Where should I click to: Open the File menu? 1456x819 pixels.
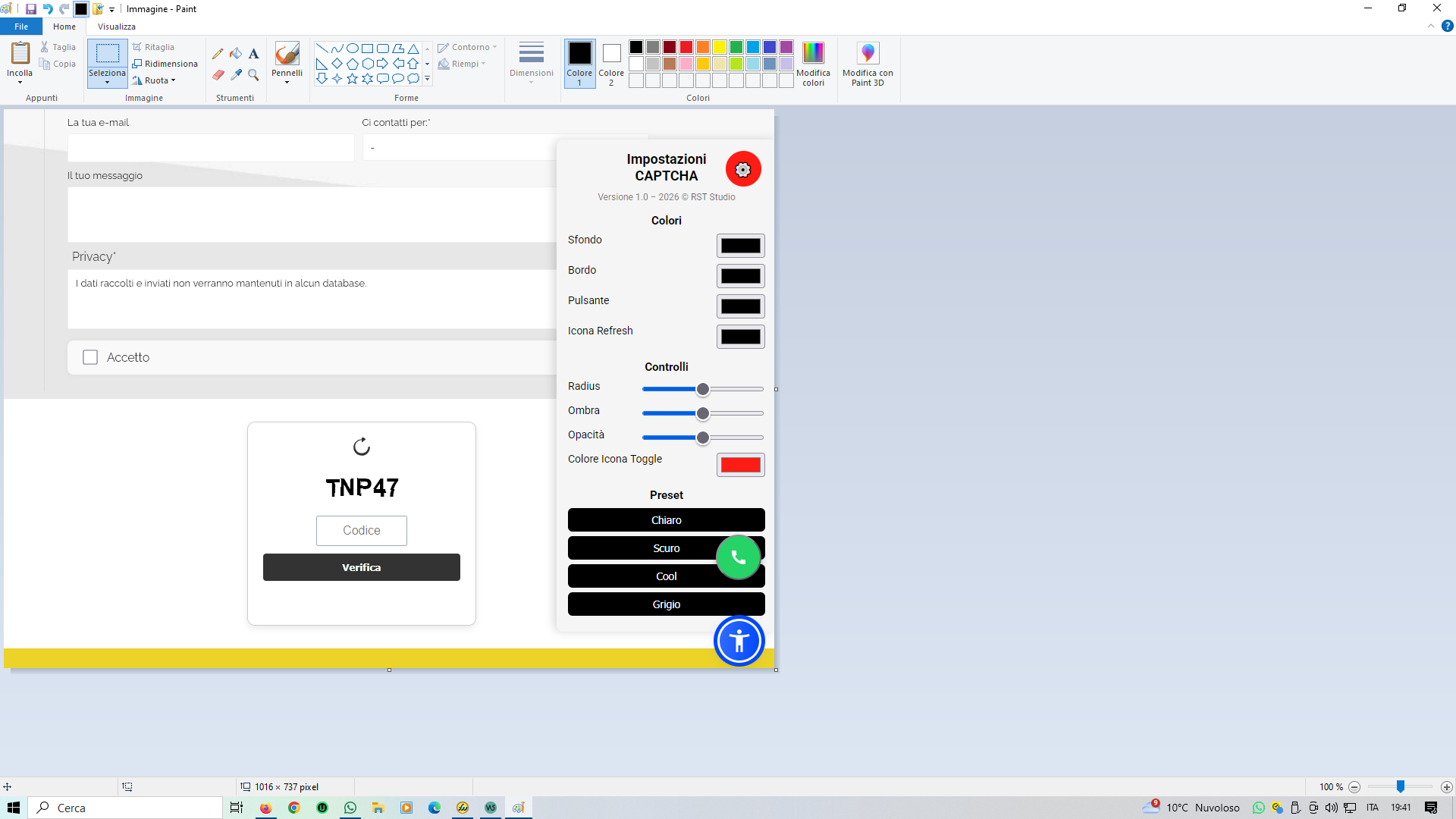coord(21,27)
